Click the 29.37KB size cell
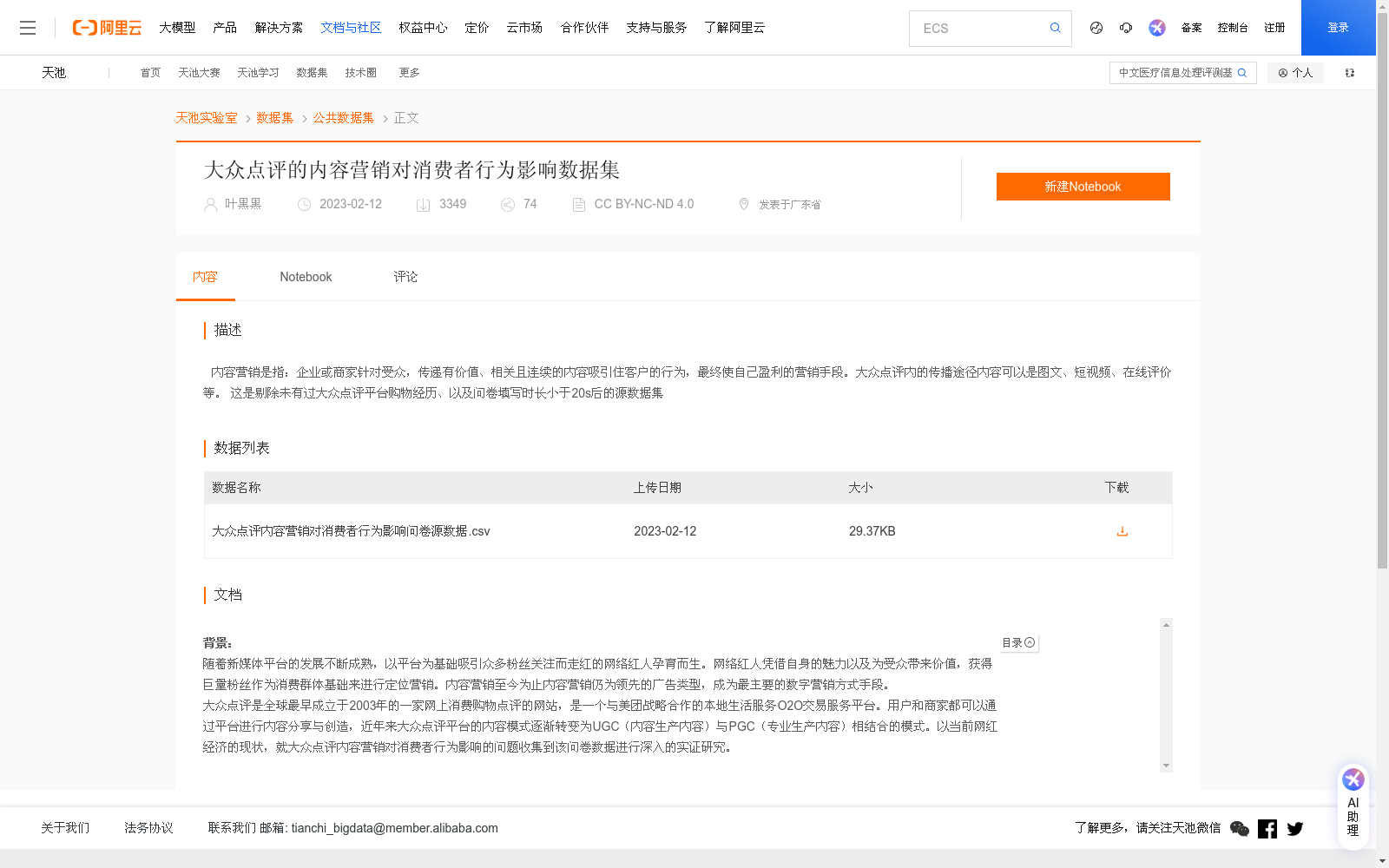 point(872,531)
